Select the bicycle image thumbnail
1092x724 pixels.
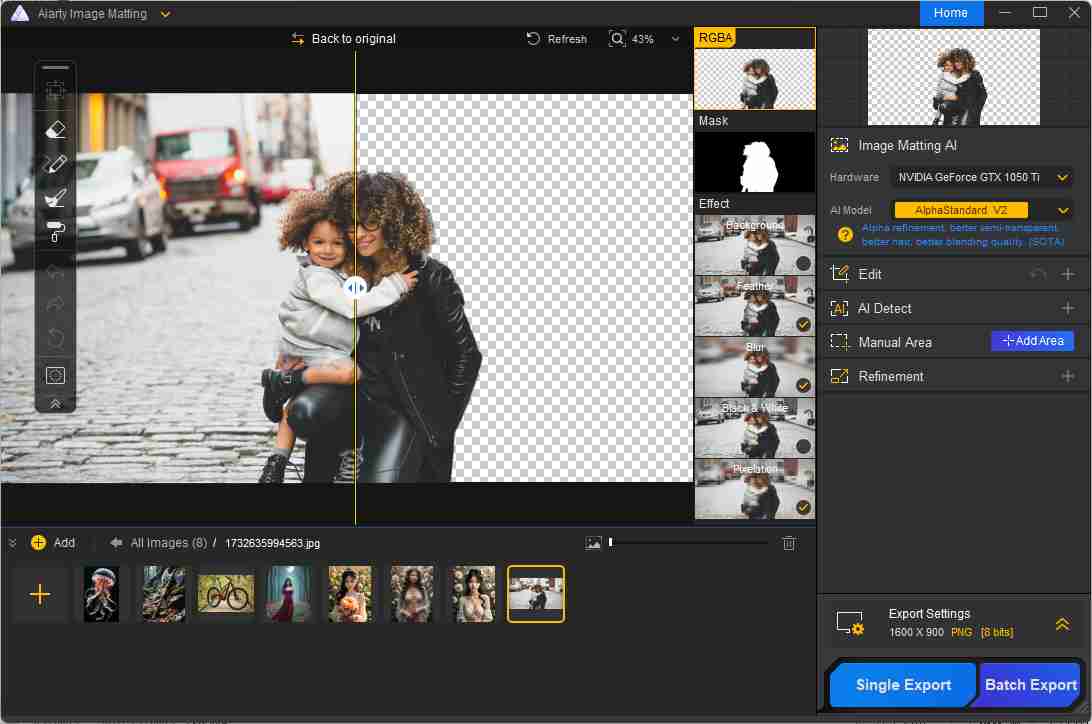click(226, 594)
